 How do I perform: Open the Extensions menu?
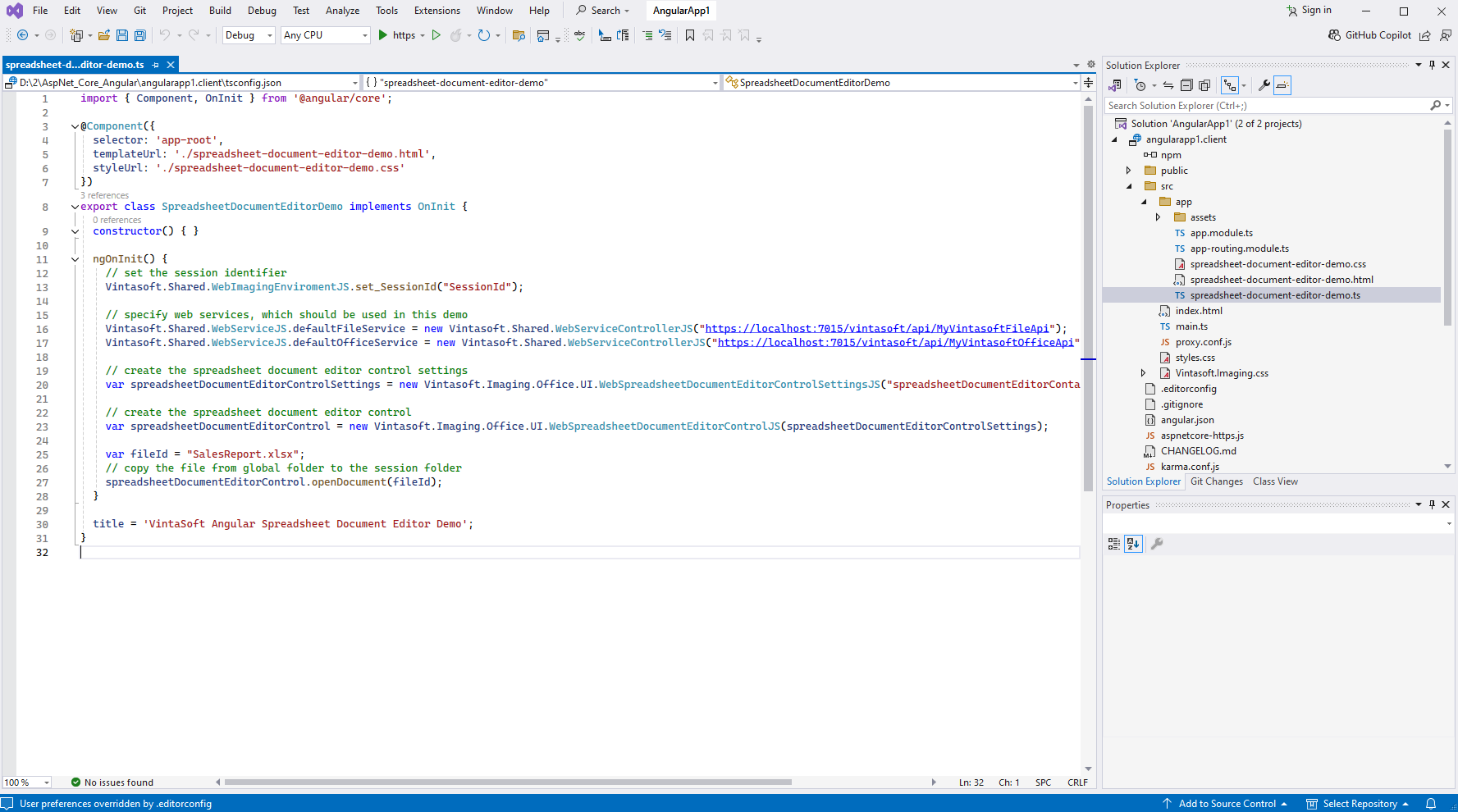(436, 11)
